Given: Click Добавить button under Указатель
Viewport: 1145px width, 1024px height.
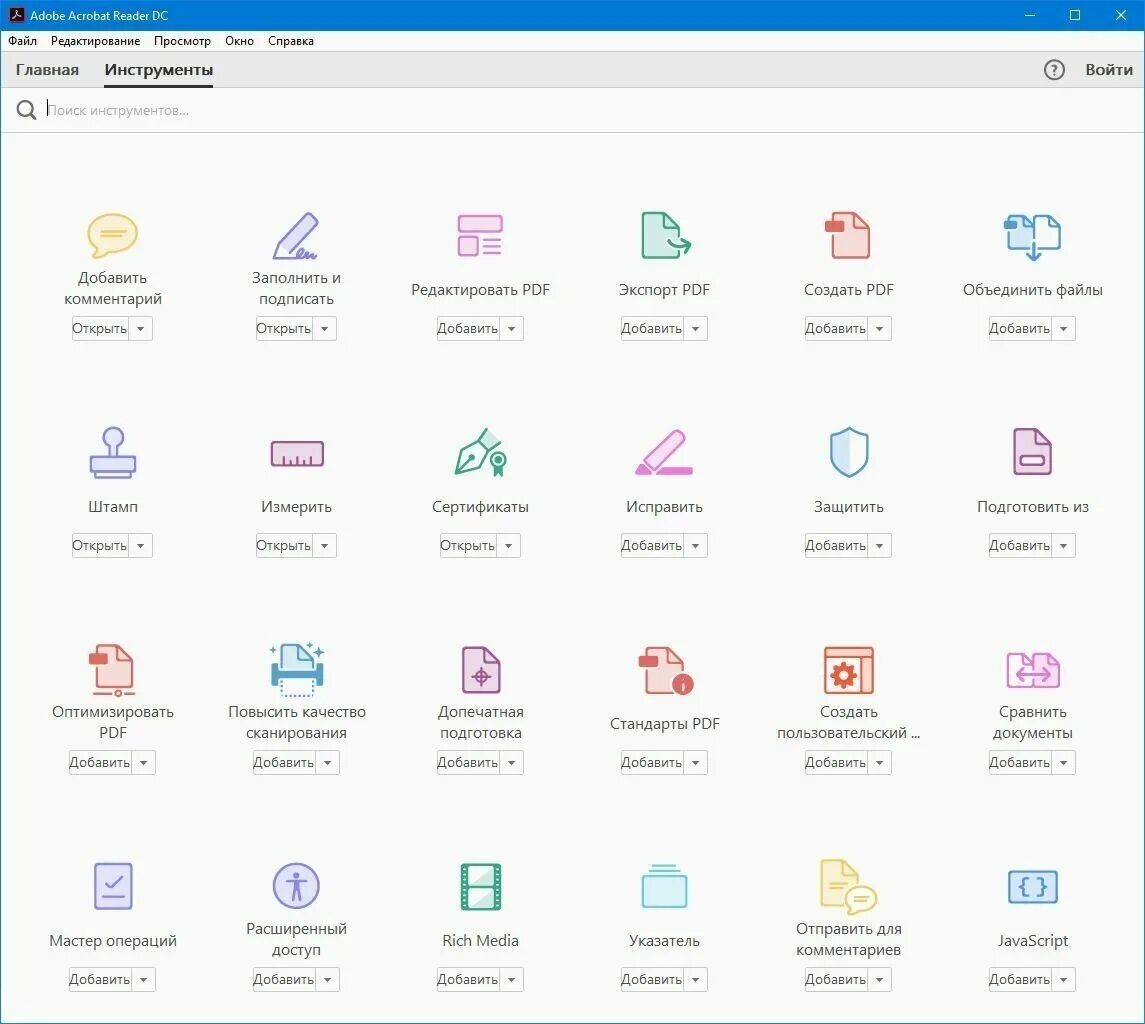Looking at the screenshot, I should [651, 979].
